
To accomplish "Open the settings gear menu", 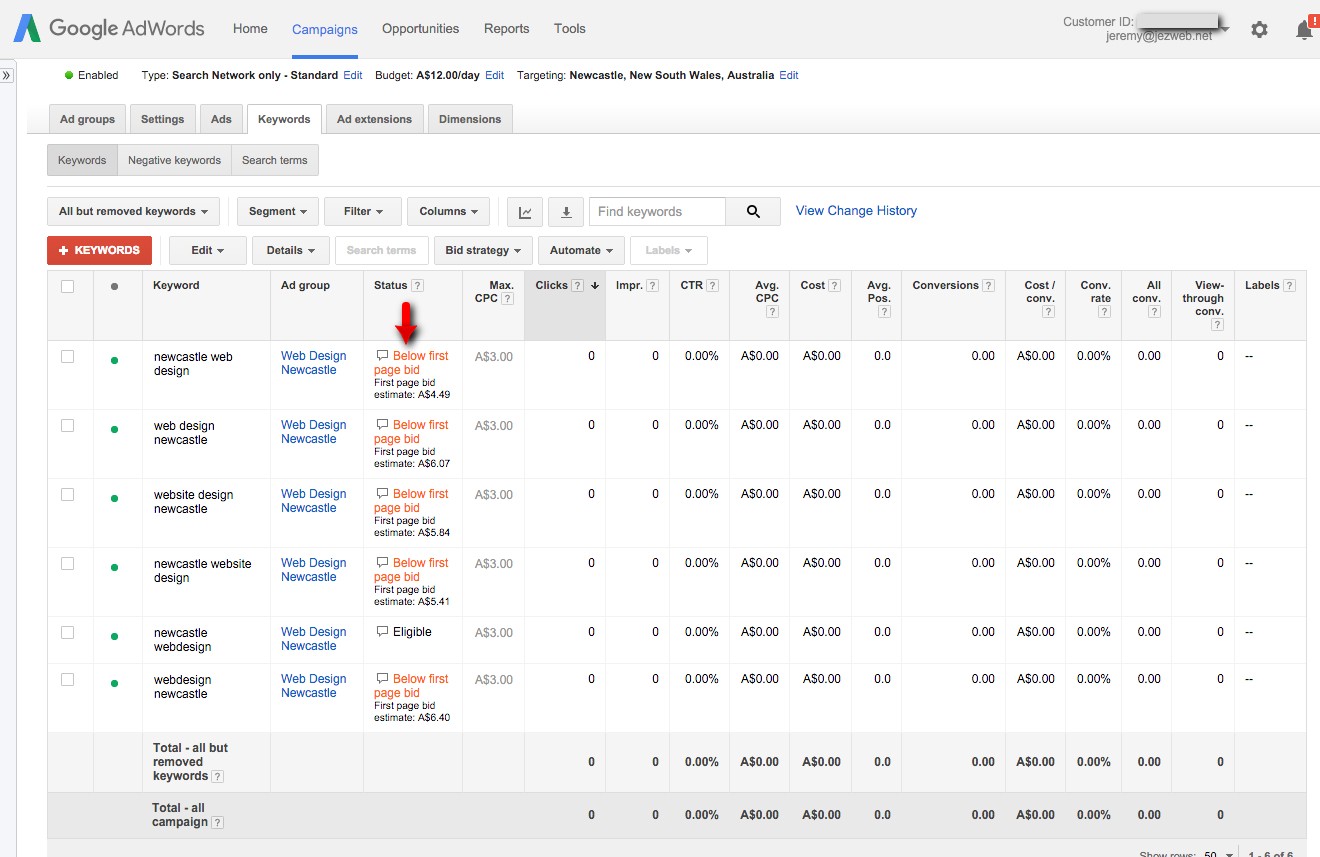I will 1259,30.
